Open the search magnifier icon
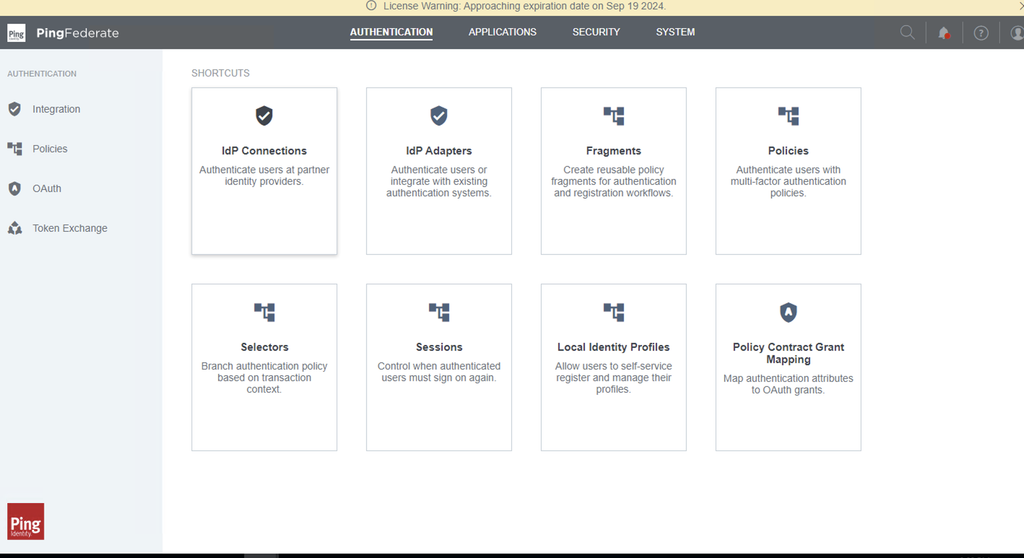 click(907, 32)
